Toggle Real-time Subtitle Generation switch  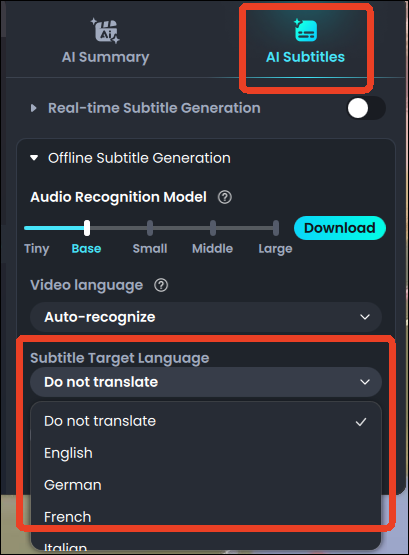366,108
